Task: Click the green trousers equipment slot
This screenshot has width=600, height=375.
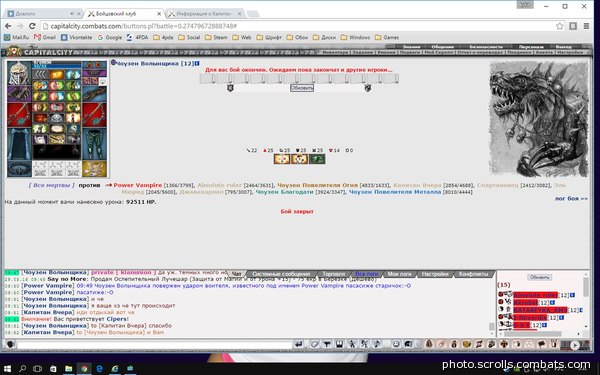Action: click(x=95, y=144)
